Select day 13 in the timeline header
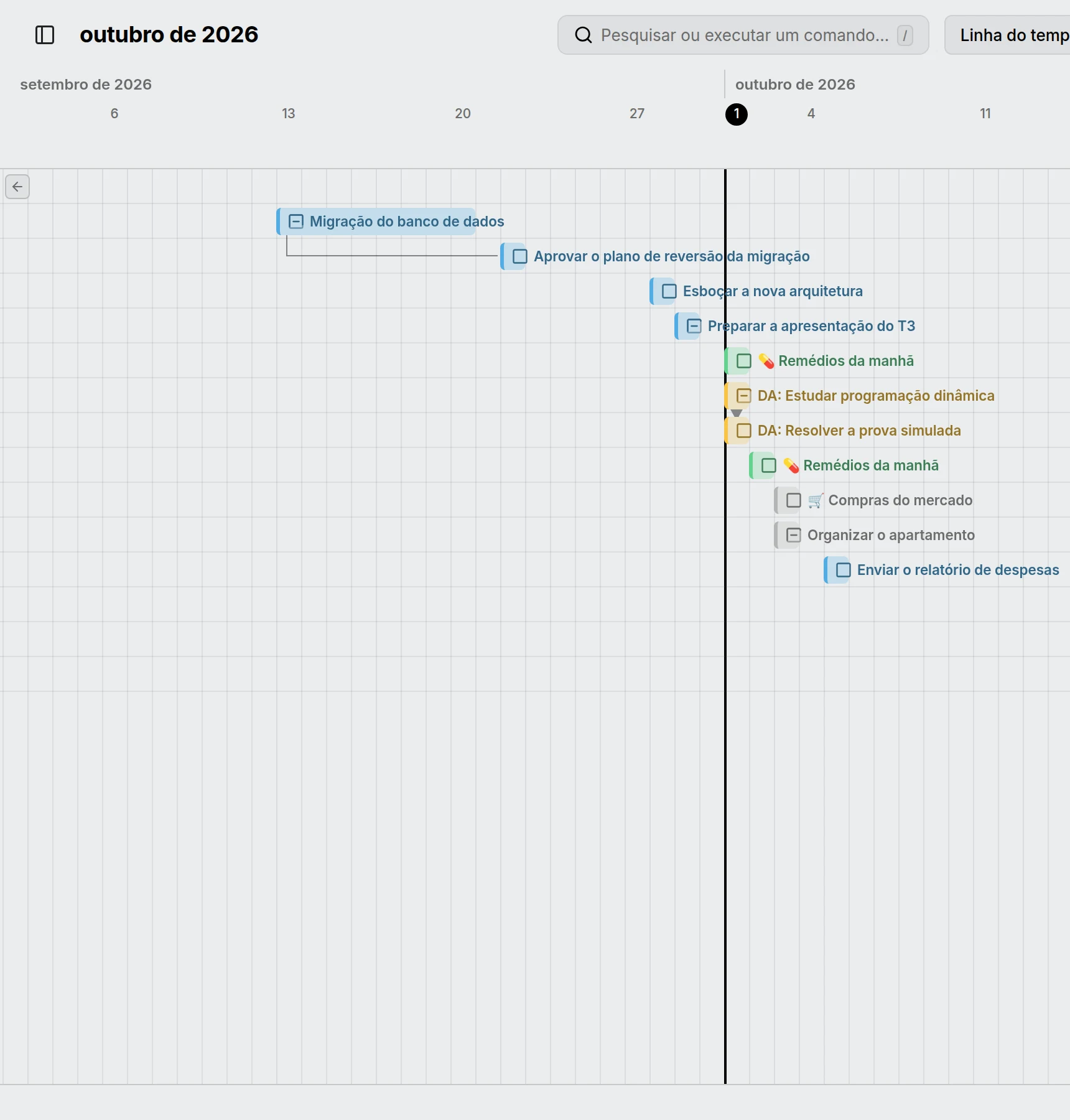 click(x=289, y=114)
